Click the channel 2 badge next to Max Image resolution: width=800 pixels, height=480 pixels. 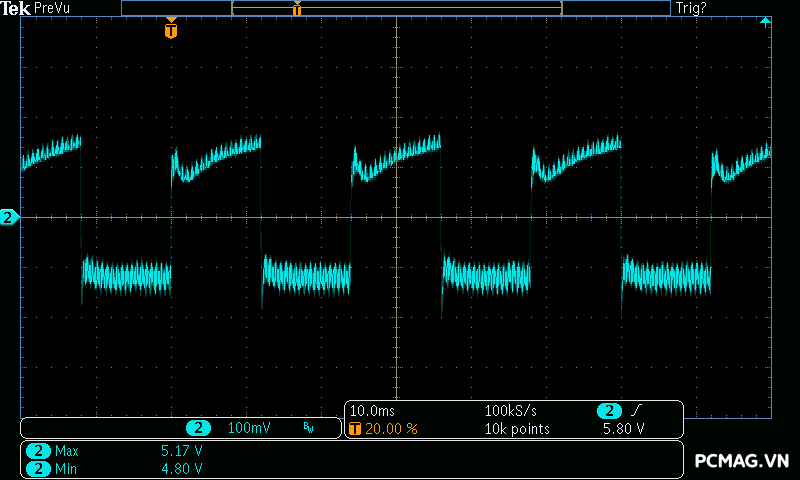point(38,451)
